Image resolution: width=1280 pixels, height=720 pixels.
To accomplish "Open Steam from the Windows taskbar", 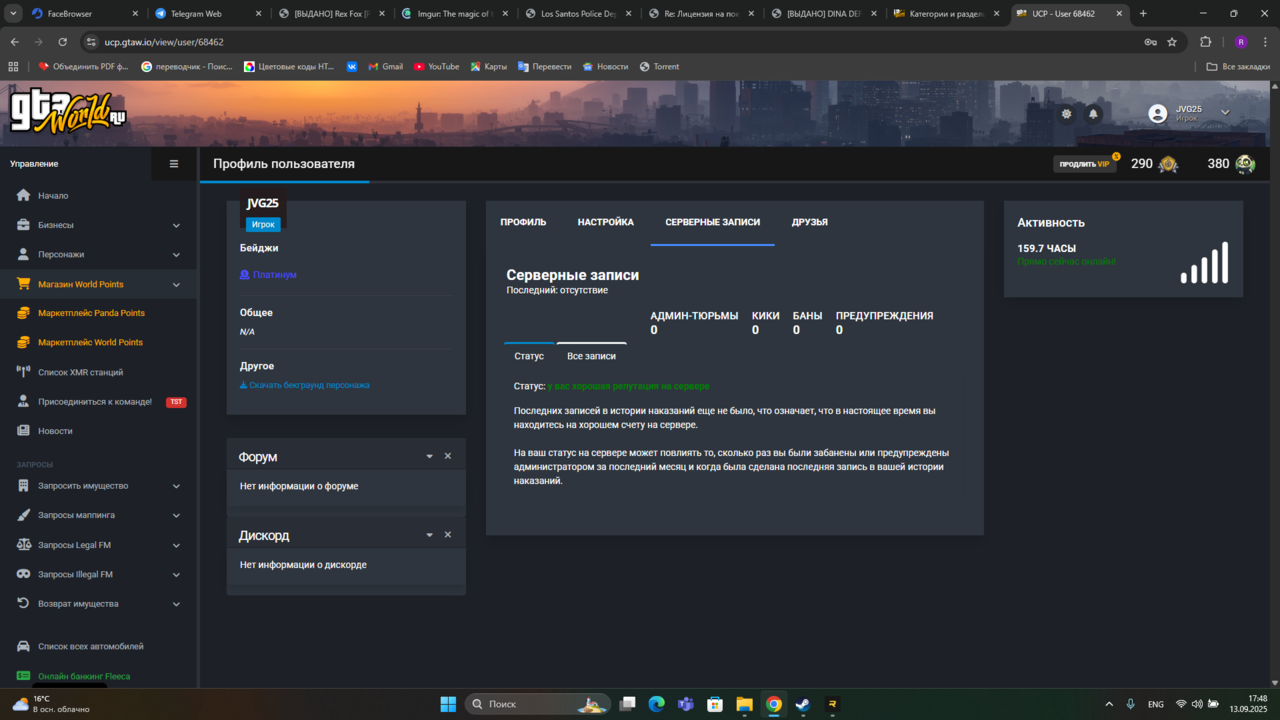I will [803, 704].
